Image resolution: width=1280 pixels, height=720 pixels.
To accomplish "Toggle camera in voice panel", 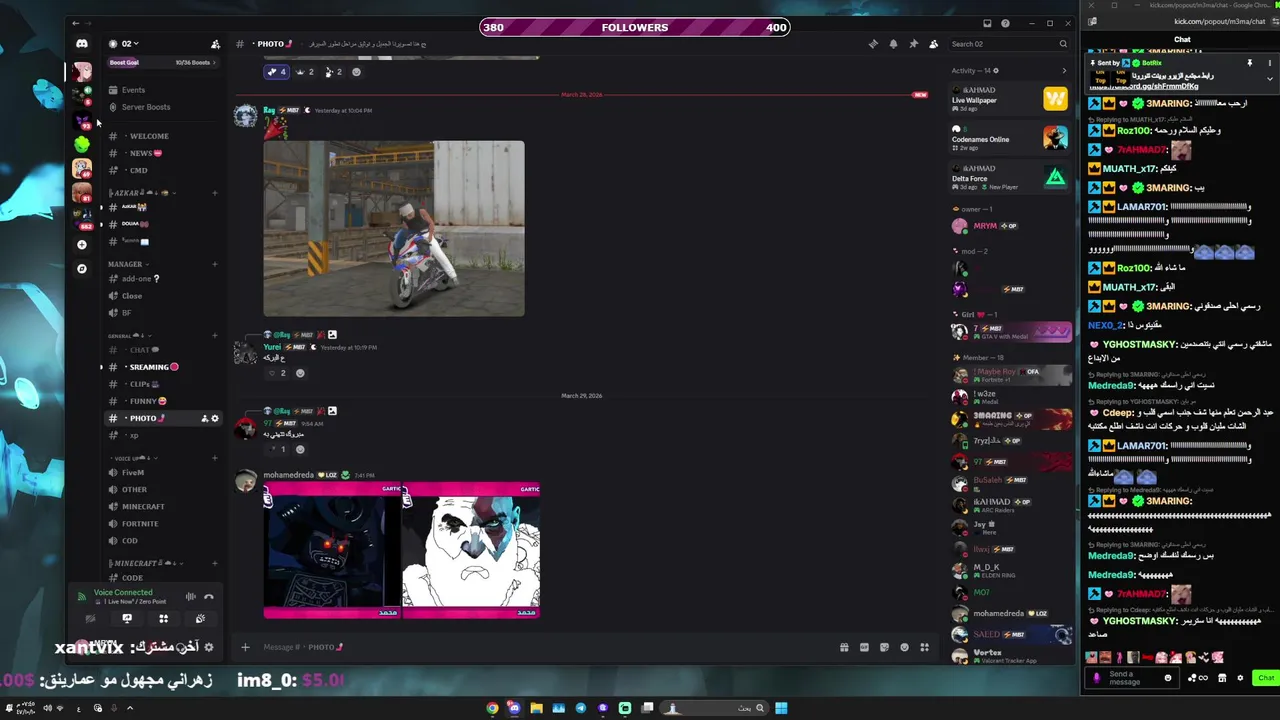I will point(90,619).
